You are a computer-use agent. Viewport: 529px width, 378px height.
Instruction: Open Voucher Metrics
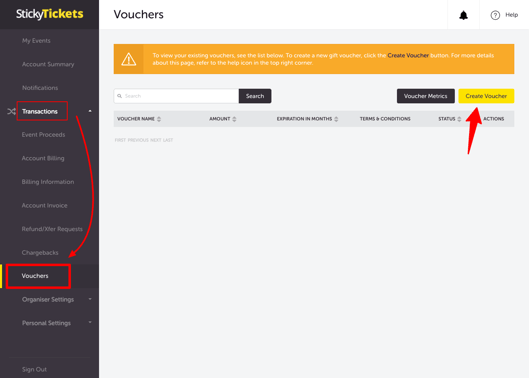click(425, 96)
